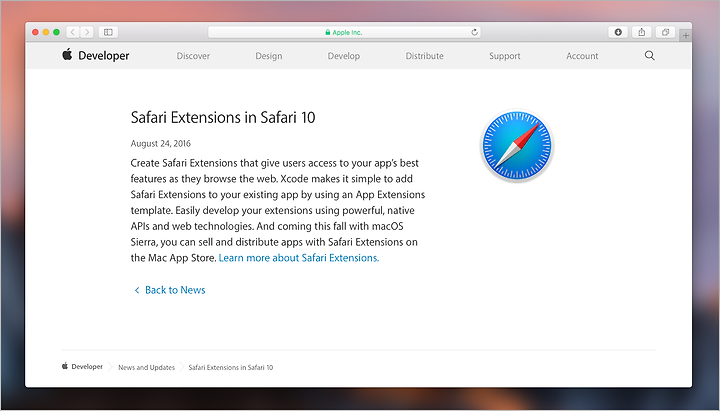The image size is (720, 411).
Task: Close the window with the red button
Action: [x=35, y=32]
